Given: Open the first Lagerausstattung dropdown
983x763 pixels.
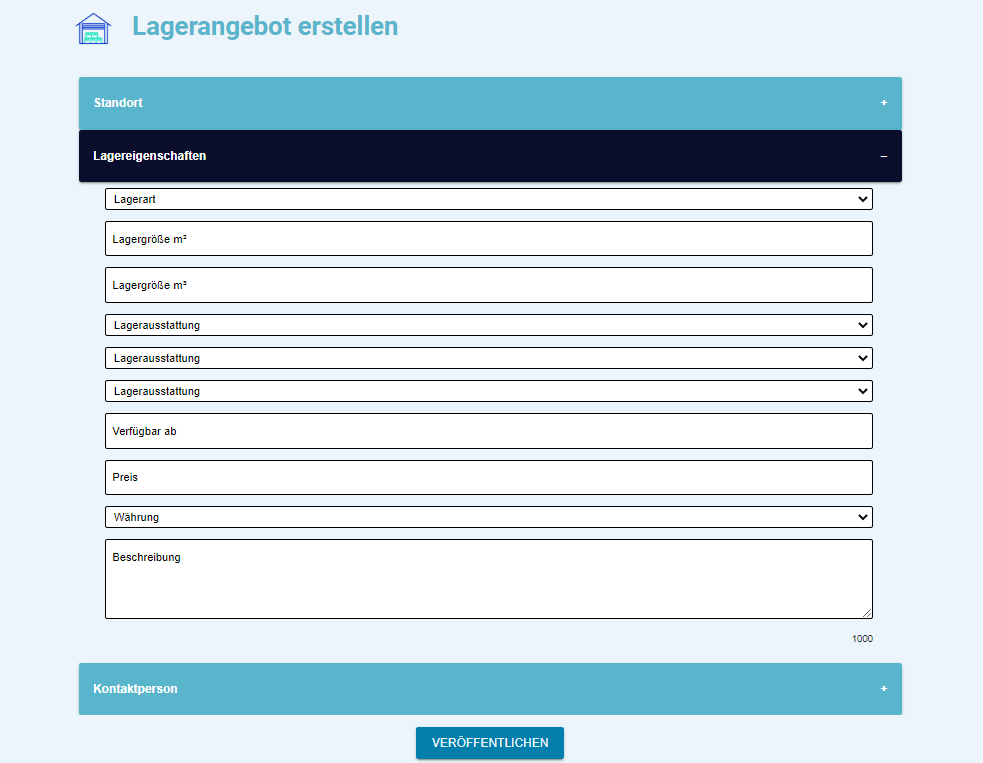Looking at the screenshot, I should 489,325.
